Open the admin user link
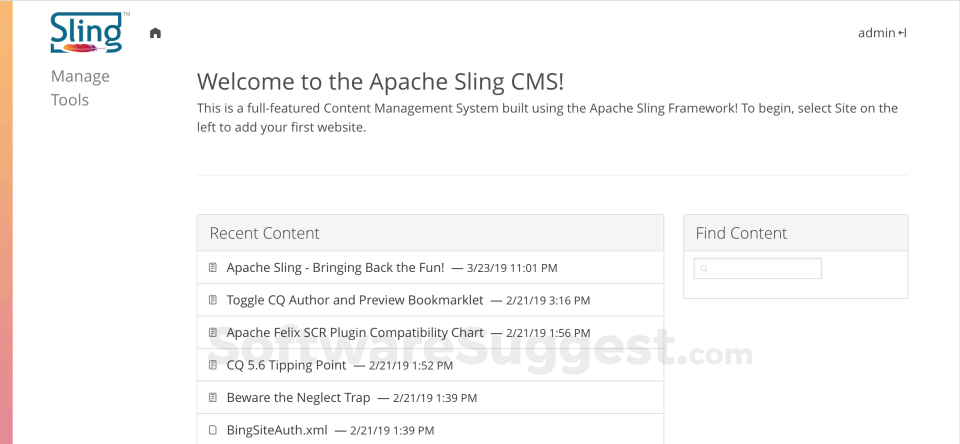 click(876, 33)
